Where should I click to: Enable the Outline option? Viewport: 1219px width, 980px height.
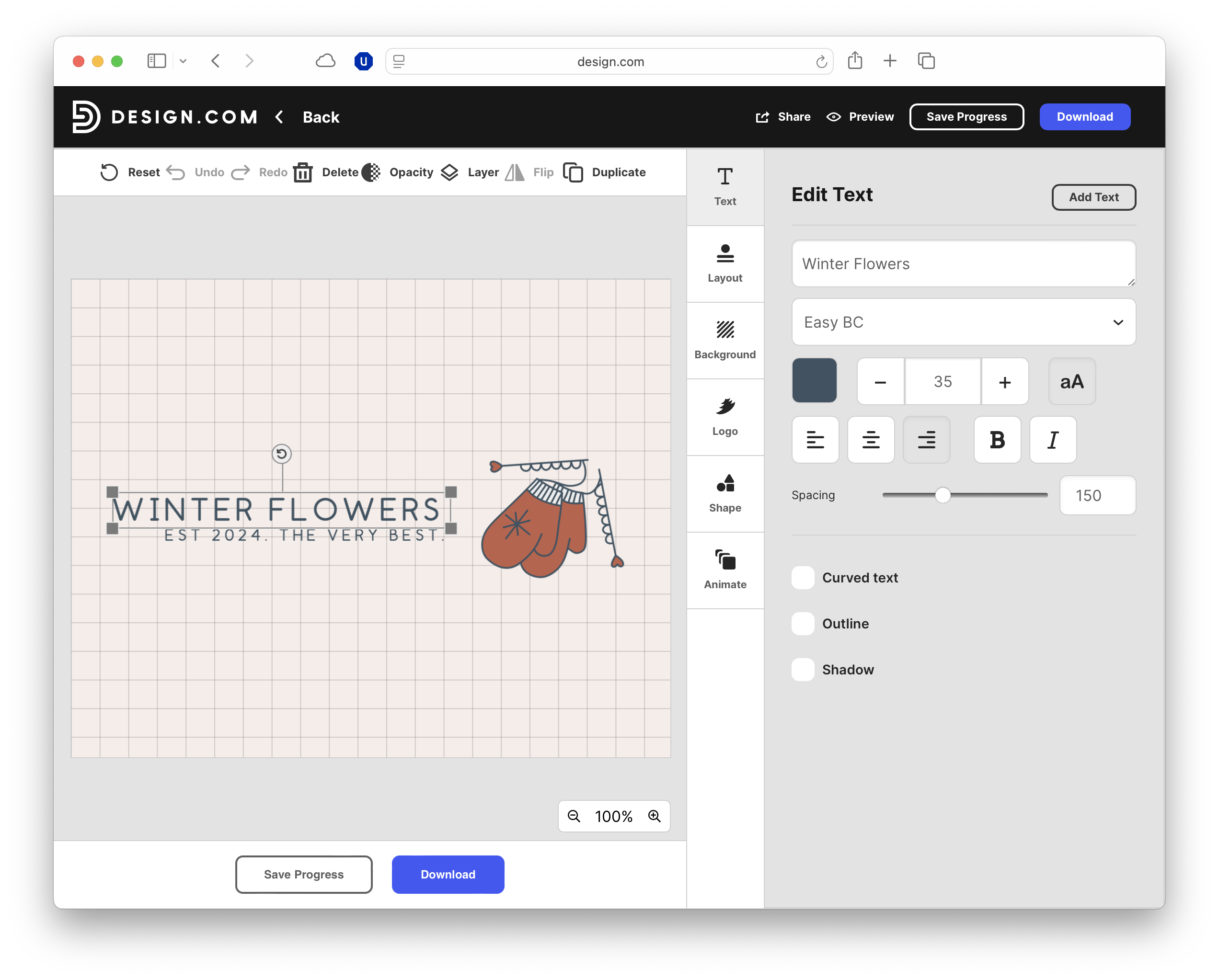[802, 623]
